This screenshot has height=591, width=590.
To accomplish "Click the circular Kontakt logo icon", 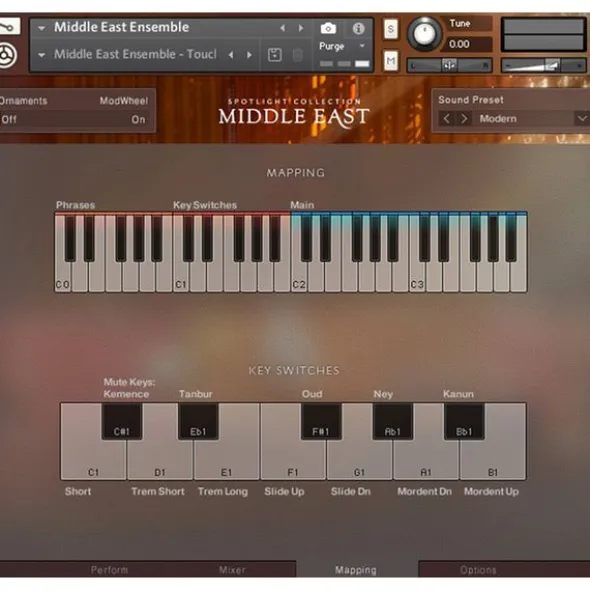I will [x=6, y=56].
